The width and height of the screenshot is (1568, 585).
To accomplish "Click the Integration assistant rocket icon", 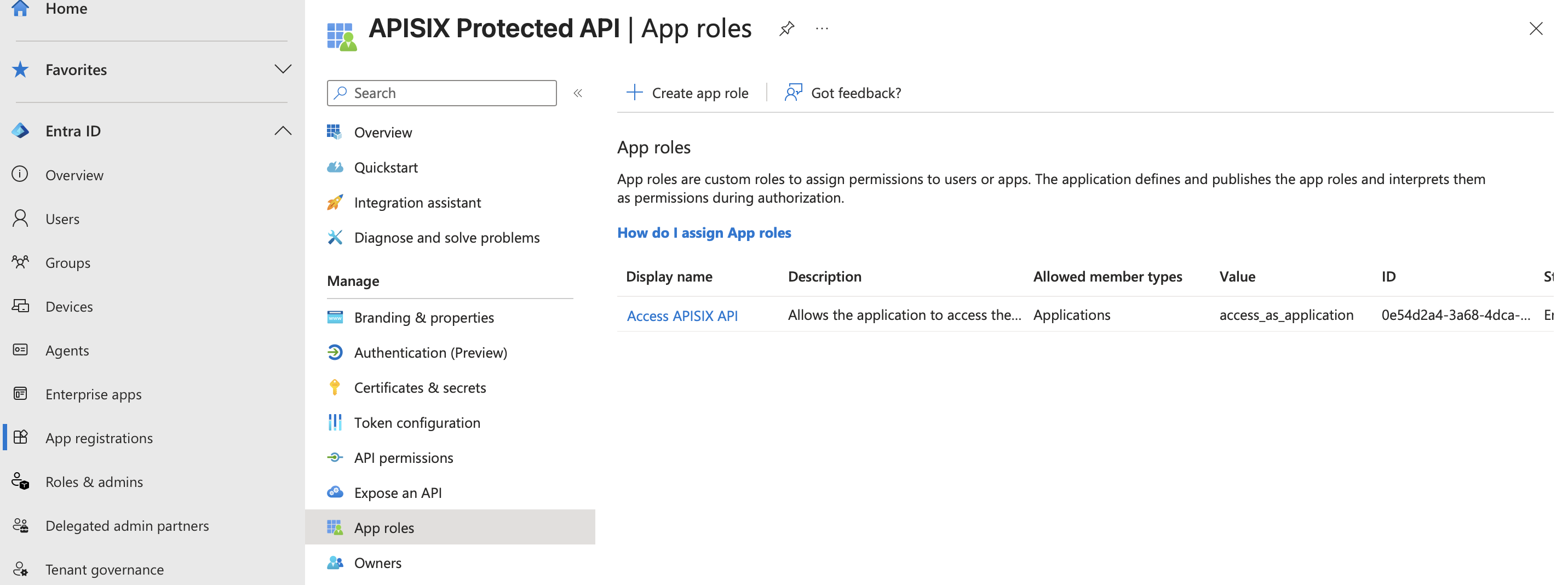I will click(x=335, y=202).
